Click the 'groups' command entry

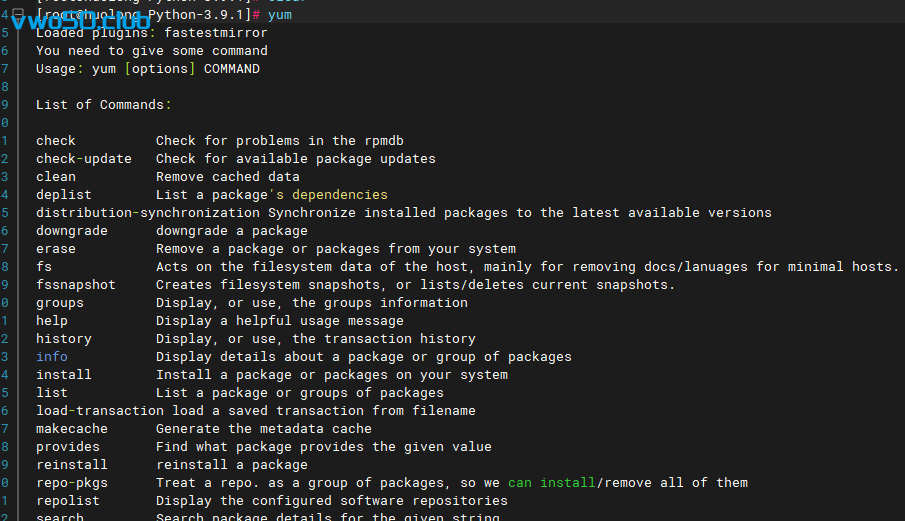59,303
